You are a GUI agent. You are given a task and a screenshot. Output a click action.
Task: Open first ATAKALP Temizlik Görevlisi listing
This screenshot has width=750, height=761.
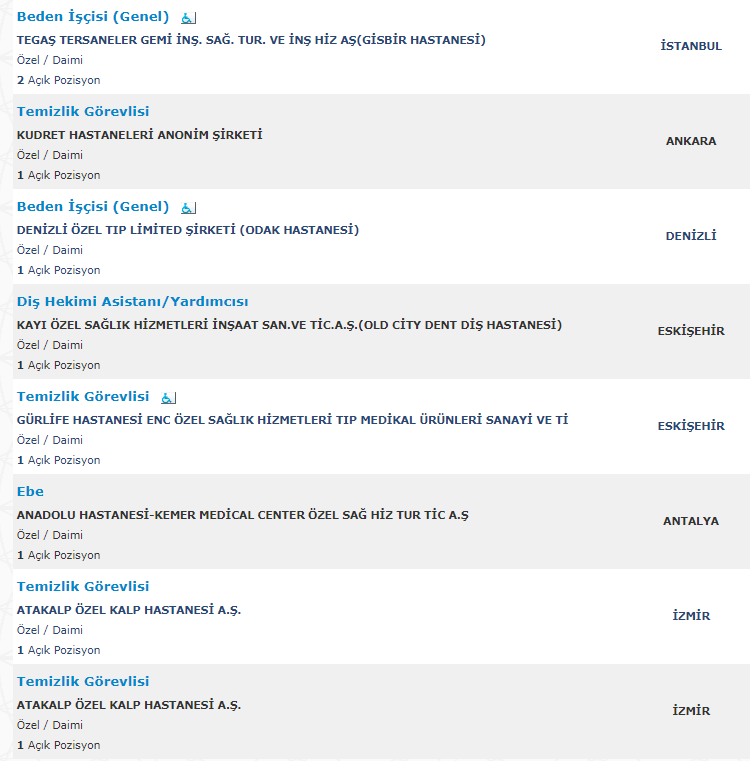pos(83,586)
